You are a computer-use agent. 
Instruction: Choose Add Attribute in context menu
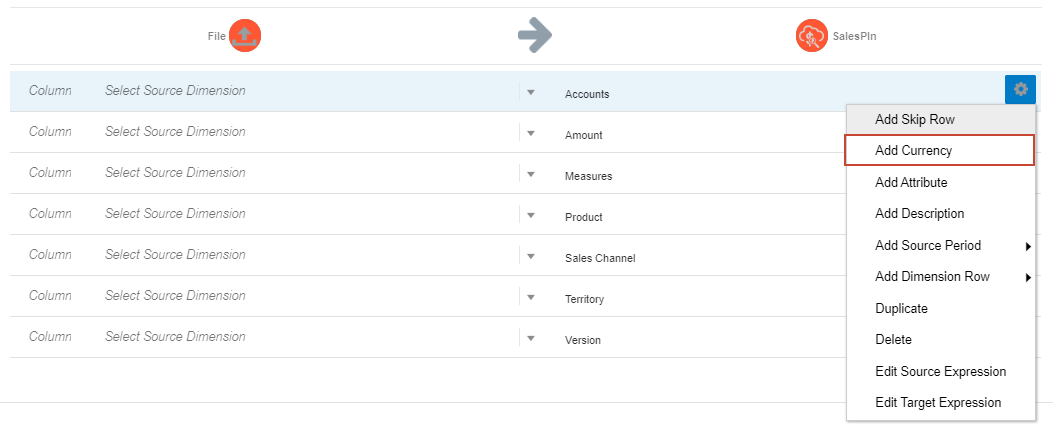(911, 182)
